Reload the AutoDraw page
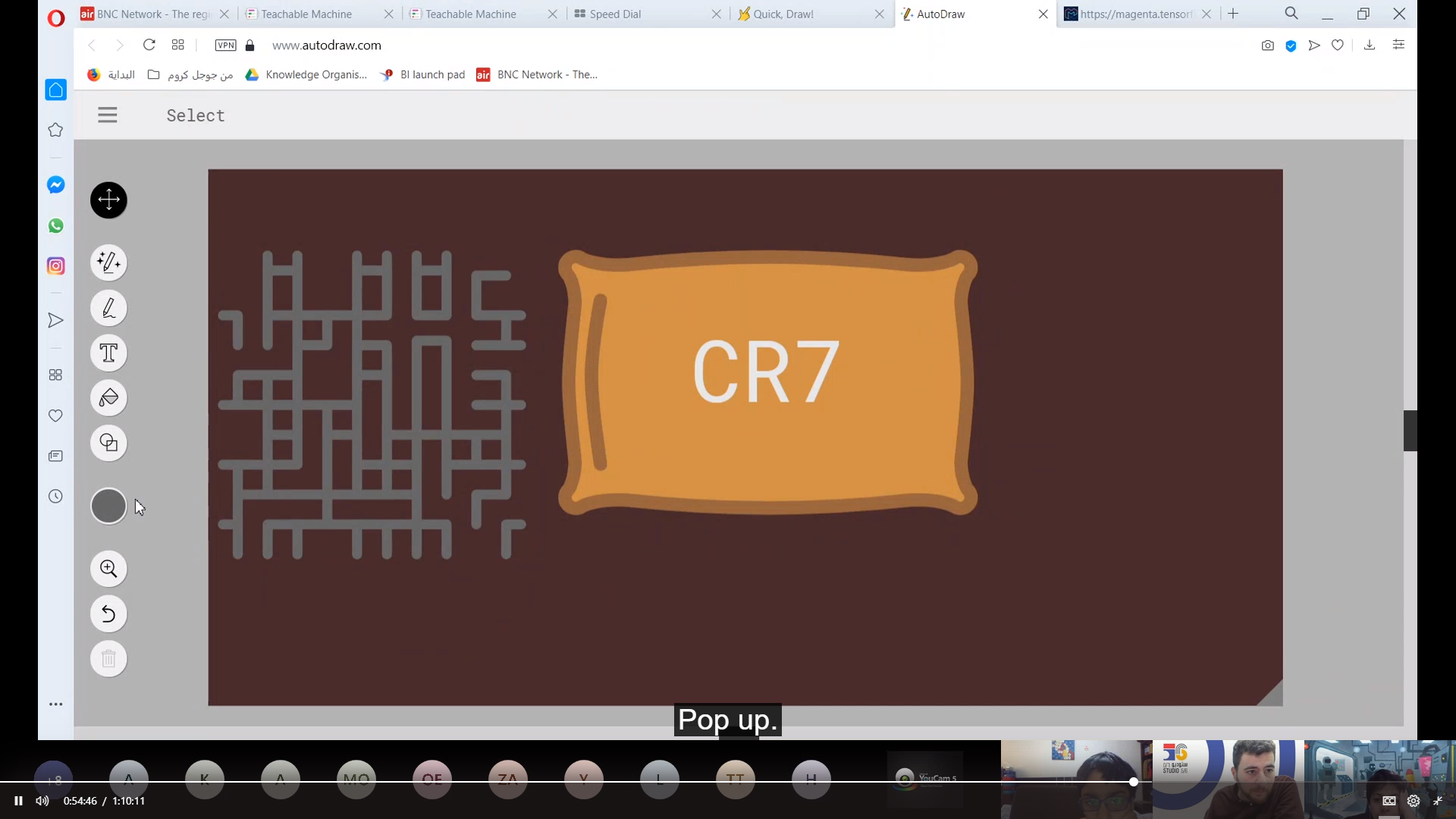1456x819 pixels. [149, 45]
